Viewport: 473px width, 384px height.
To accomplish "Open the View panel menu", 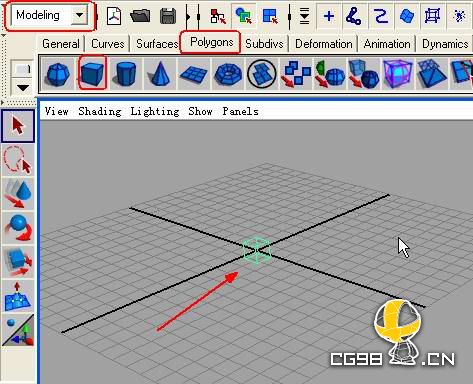I will click(x=57, y=111).
